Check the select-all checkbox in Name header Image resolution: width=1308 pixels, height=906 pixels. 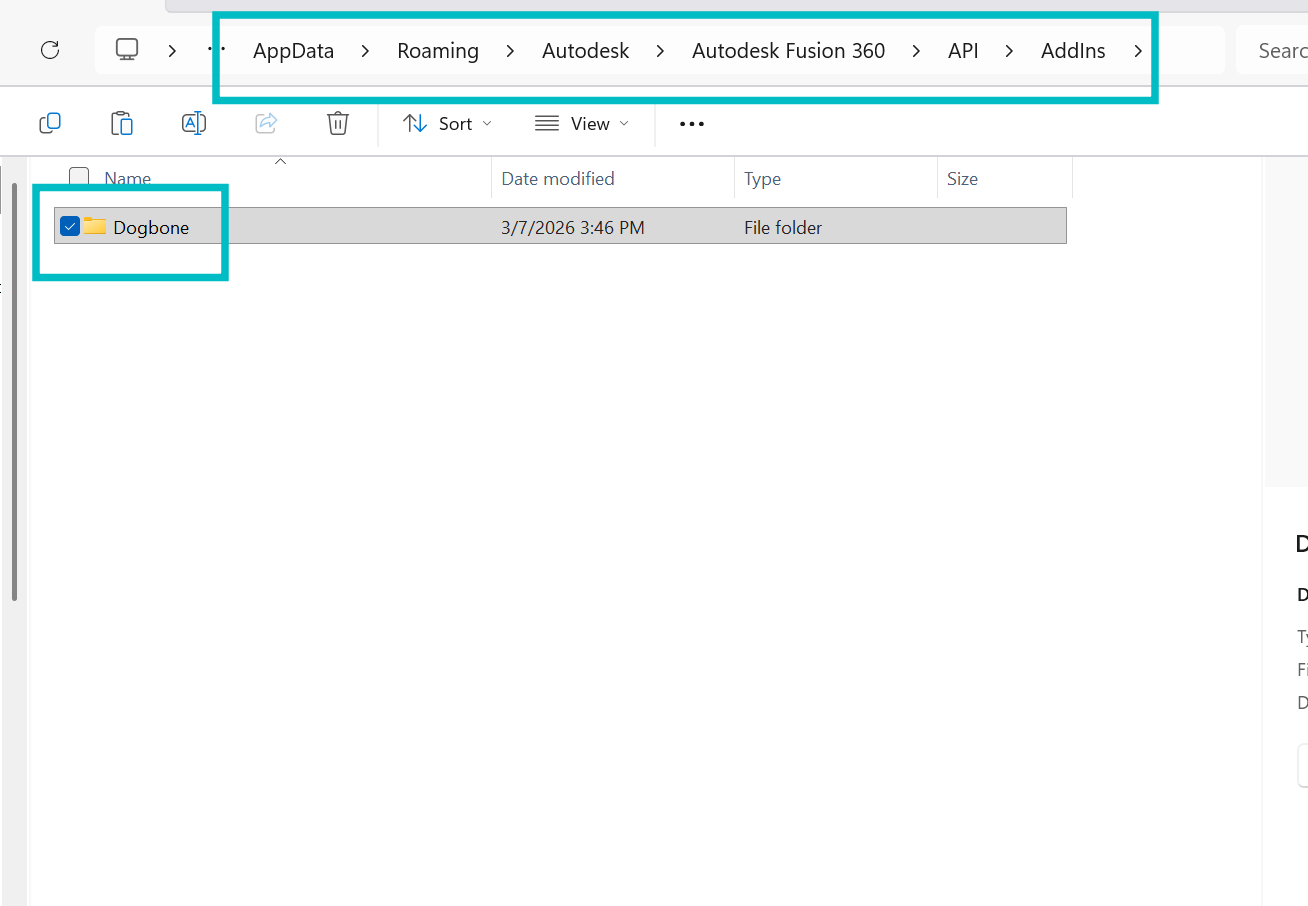coord(78,176)
